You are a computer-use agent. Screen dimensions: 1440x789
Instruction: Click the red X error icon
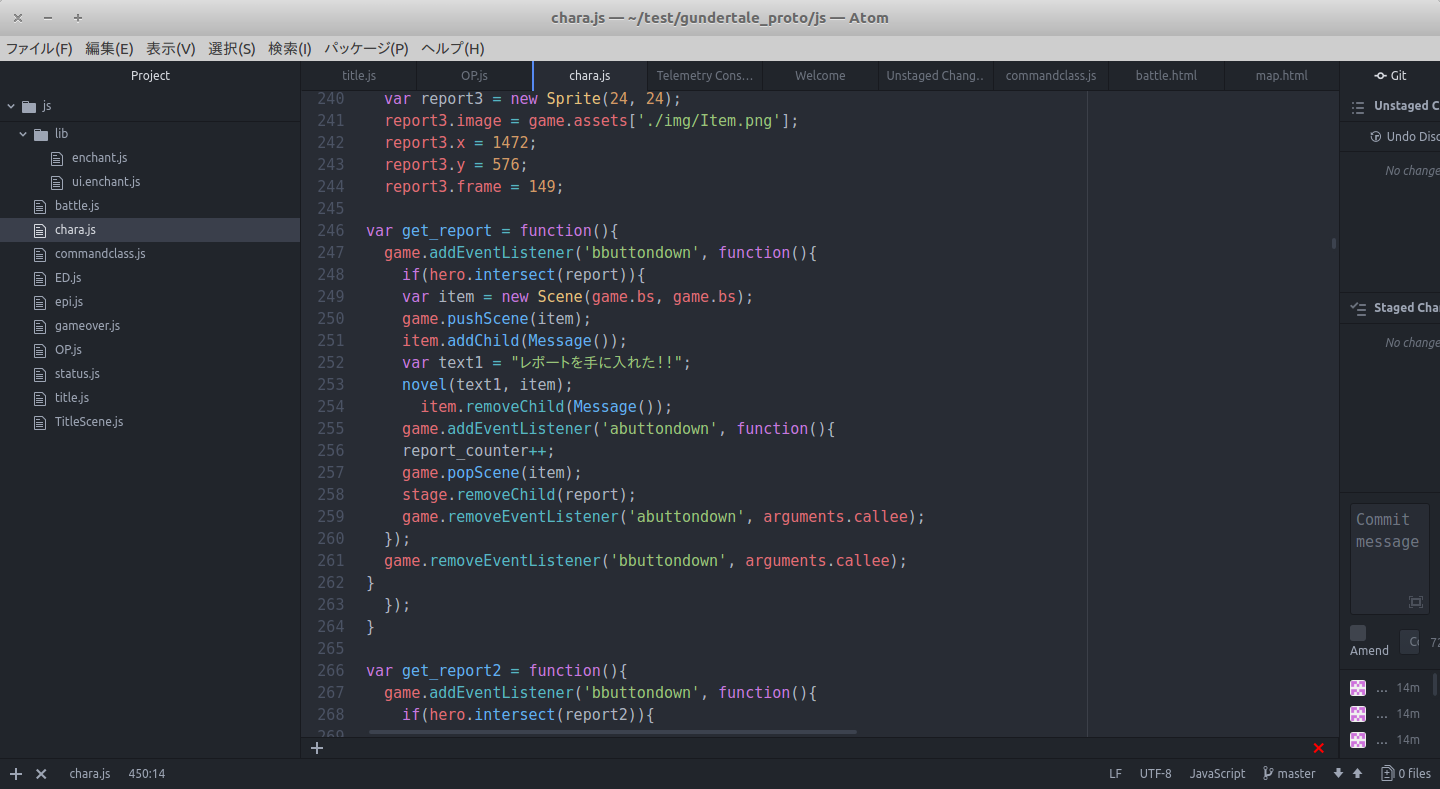coord(1318,748)
